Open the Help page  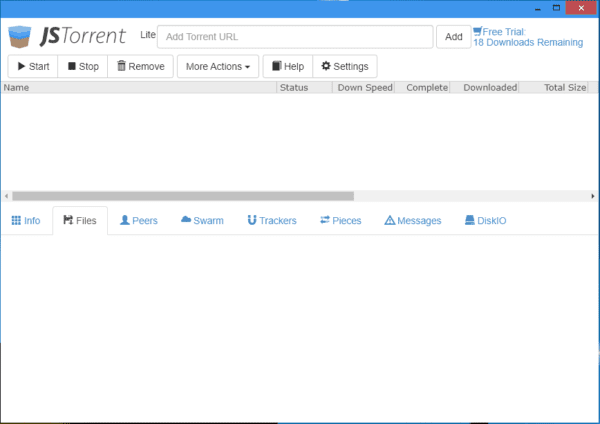(x=288, y=67)
